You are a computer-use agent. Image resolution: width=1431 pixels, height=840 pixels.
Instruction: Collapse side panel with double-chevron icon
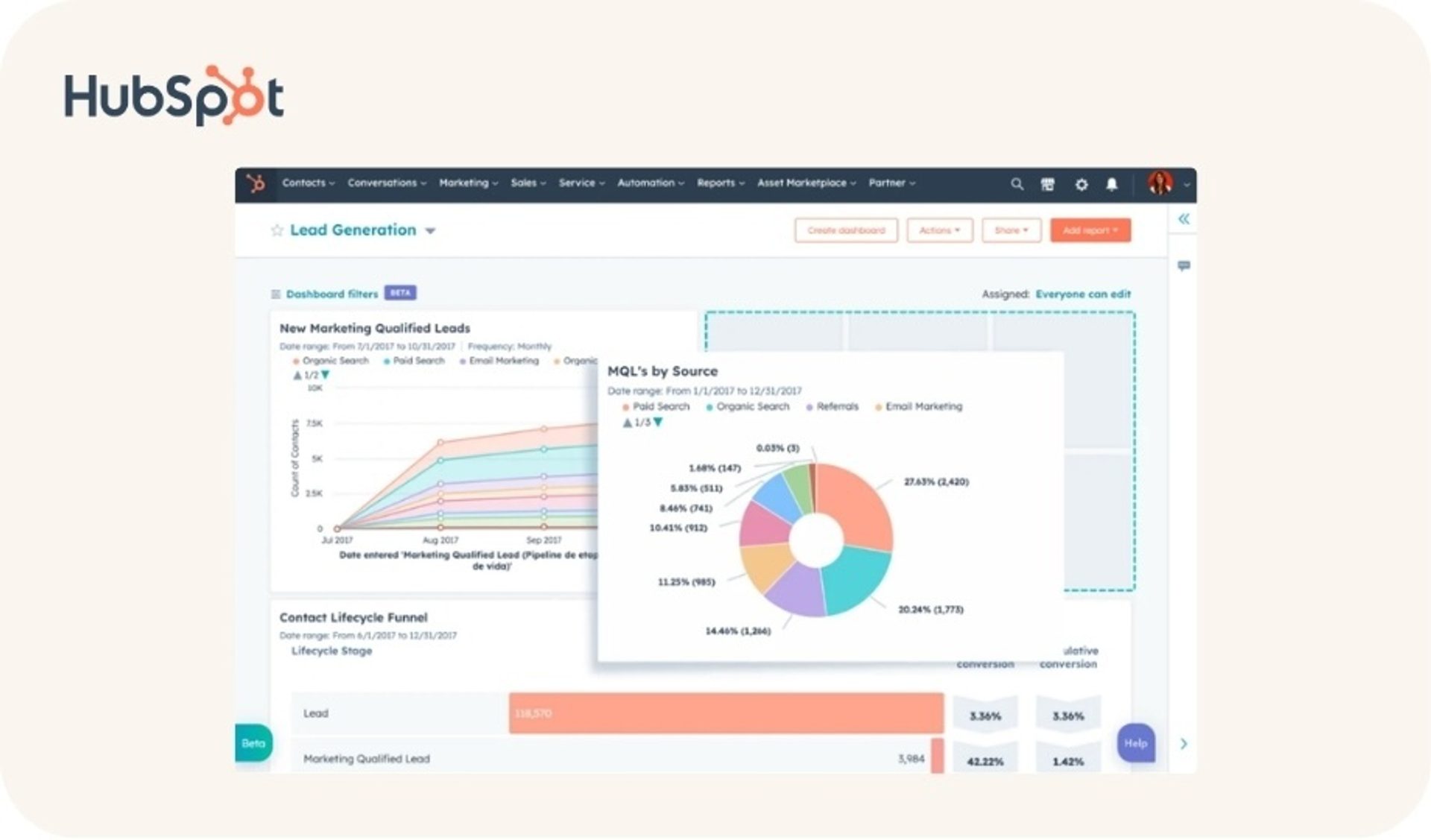(1184, 219)
